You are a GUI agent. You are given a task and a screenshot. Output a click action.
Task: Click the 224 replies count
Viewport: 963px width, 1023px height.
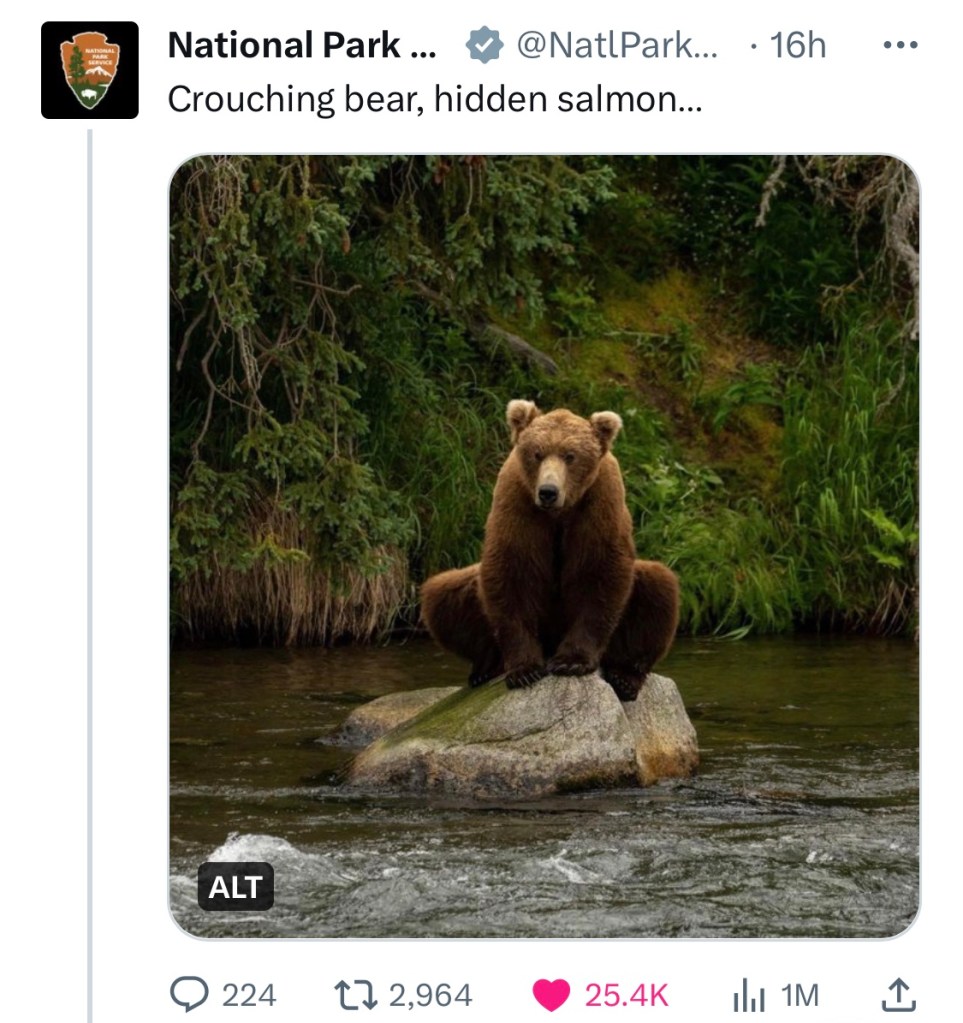click(x=249, y=995)
